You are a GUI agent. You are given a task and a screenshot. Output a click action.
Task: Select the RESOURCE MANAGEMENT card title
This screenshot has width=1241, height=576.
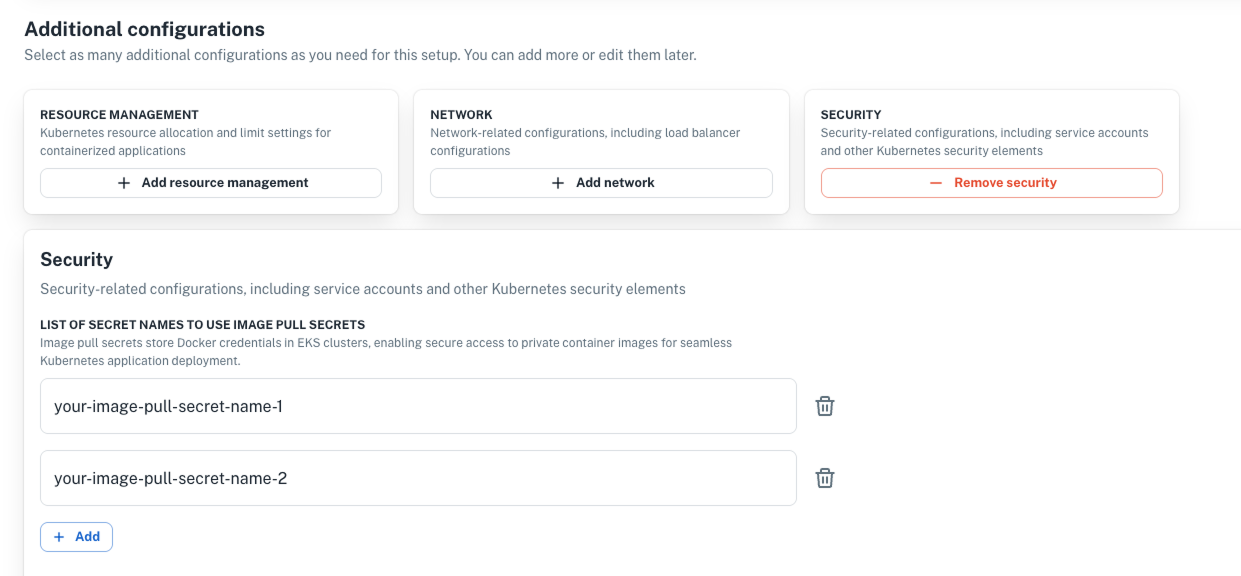point(119,115)
